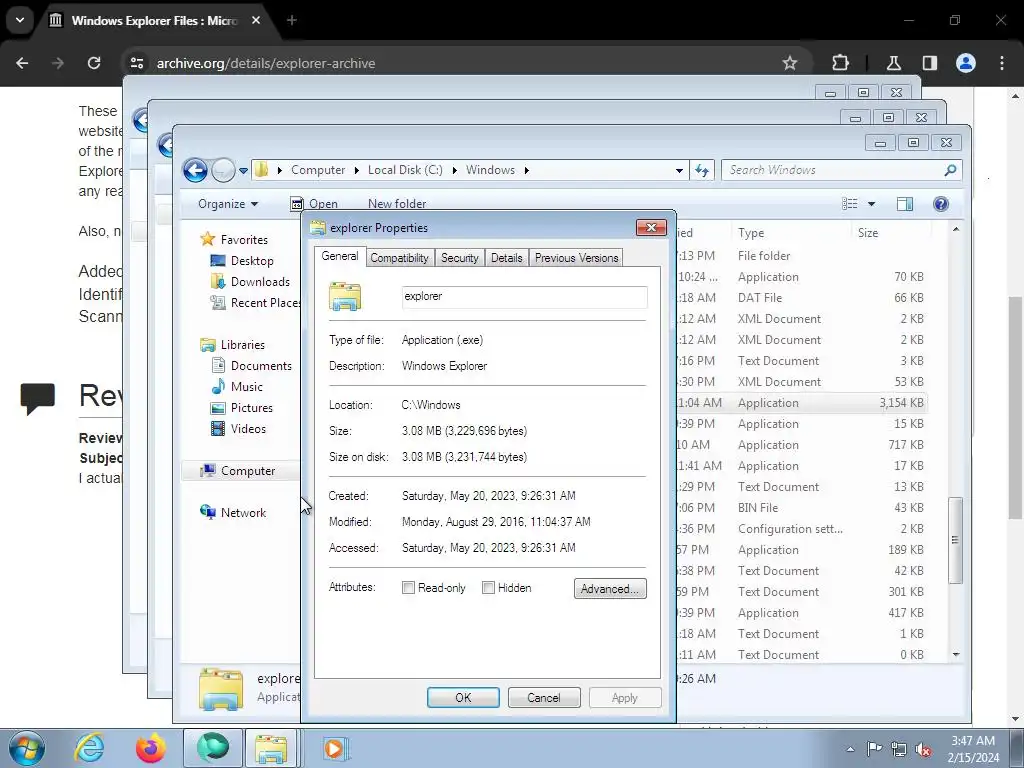Click the Advanced... button

610,588
